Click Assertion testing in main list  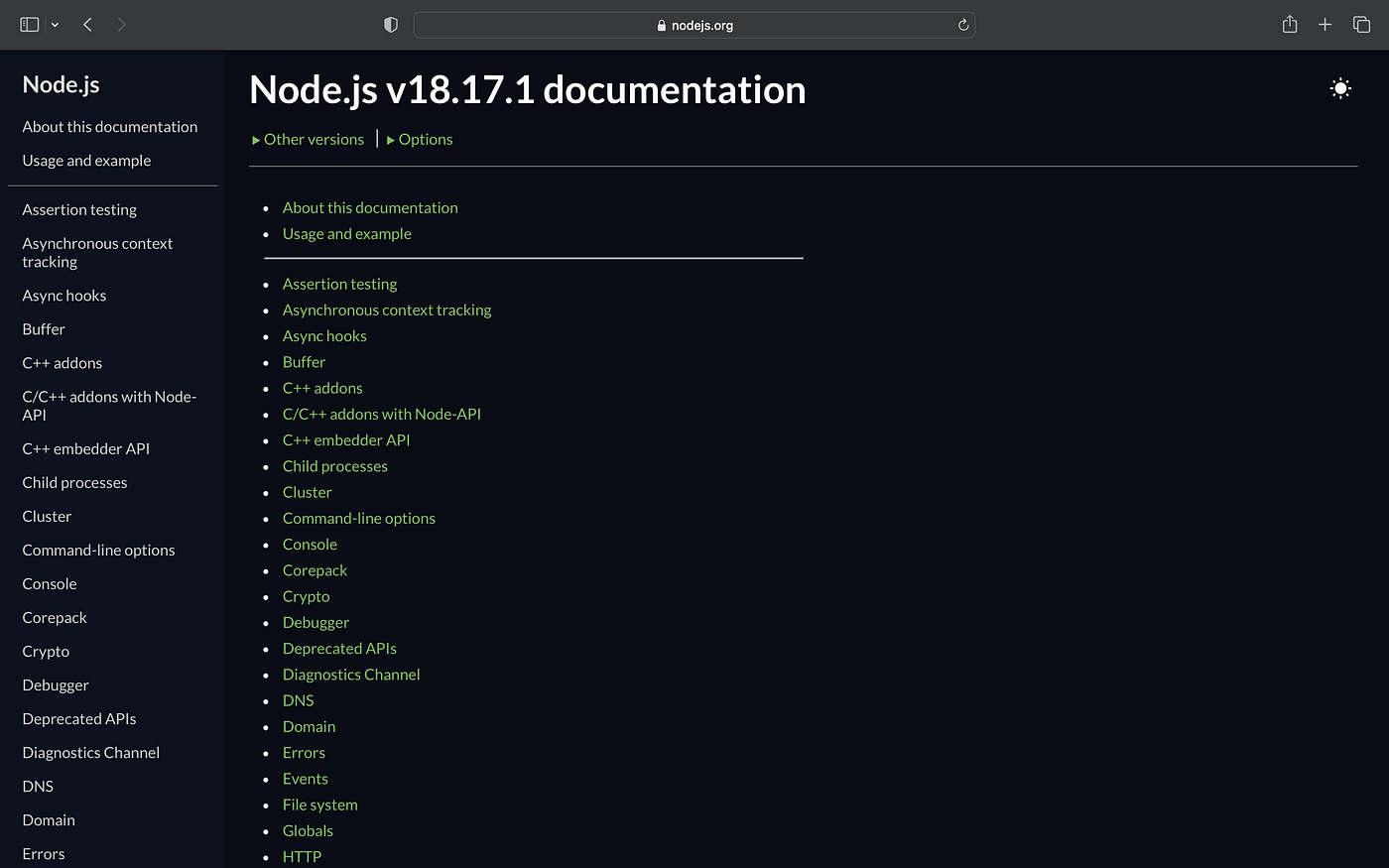tap(339, 285)
